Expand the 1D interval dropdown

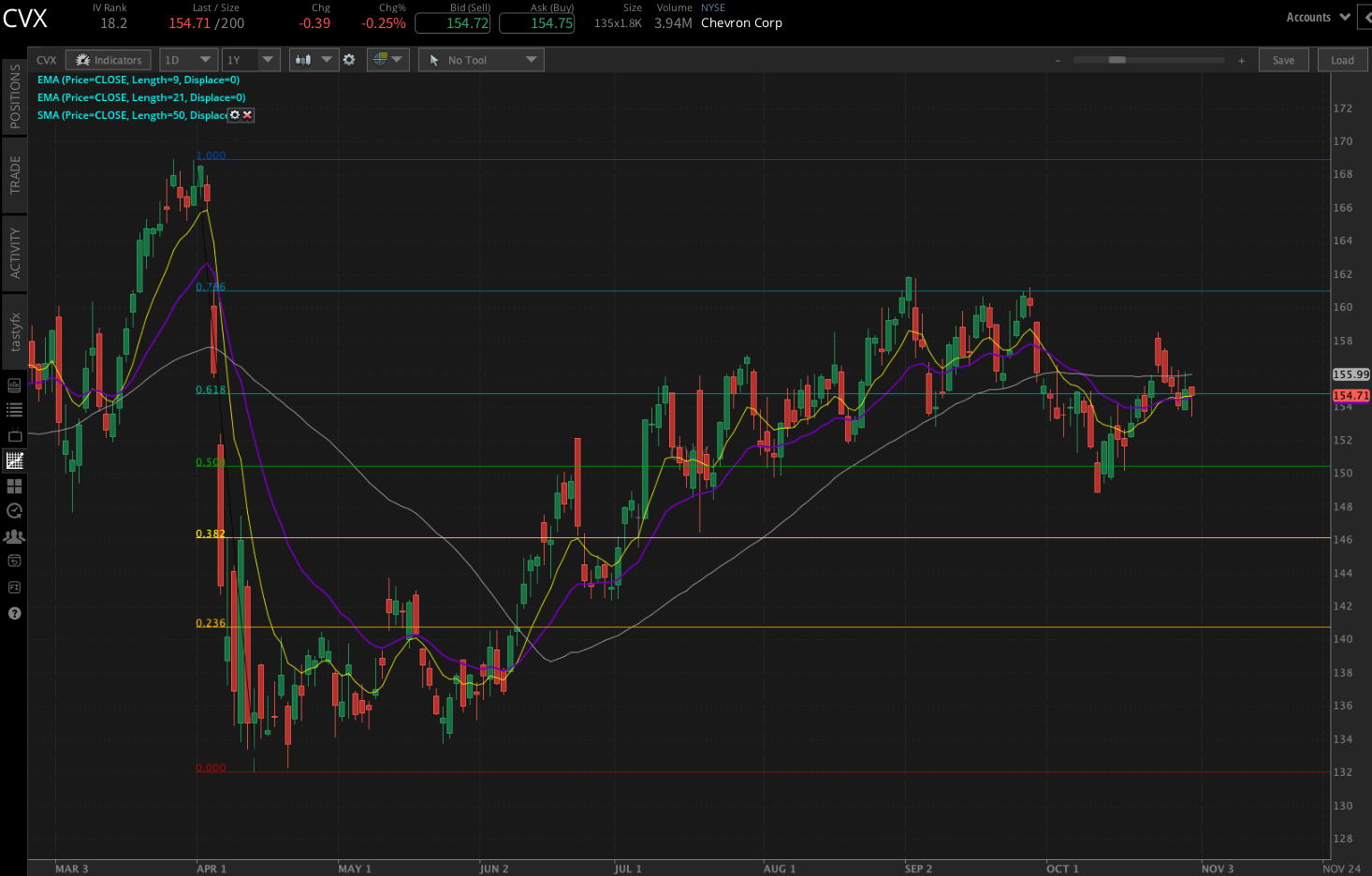[x=188, y=60]
